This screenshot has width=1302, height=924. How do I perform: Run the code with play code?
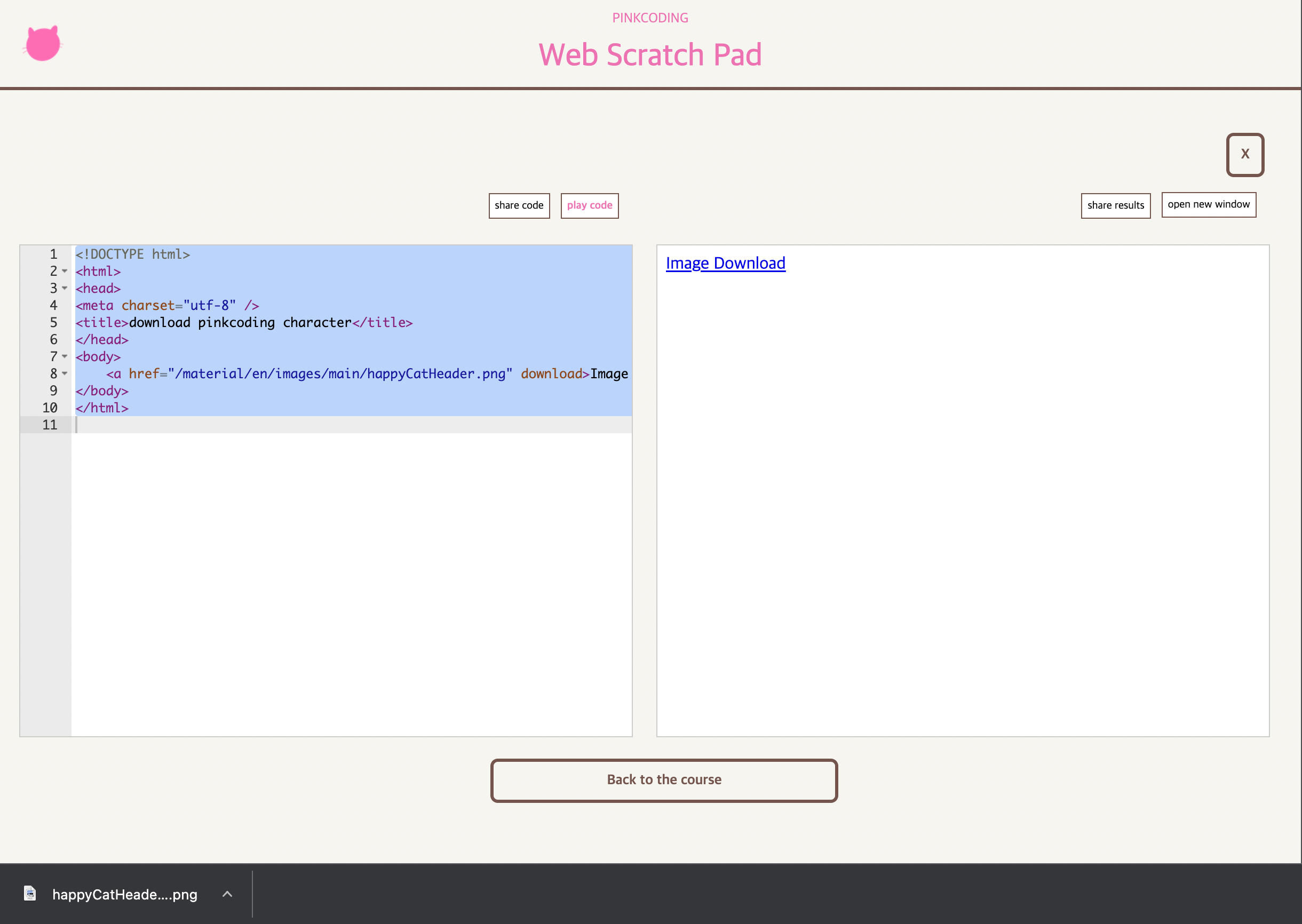590,205
